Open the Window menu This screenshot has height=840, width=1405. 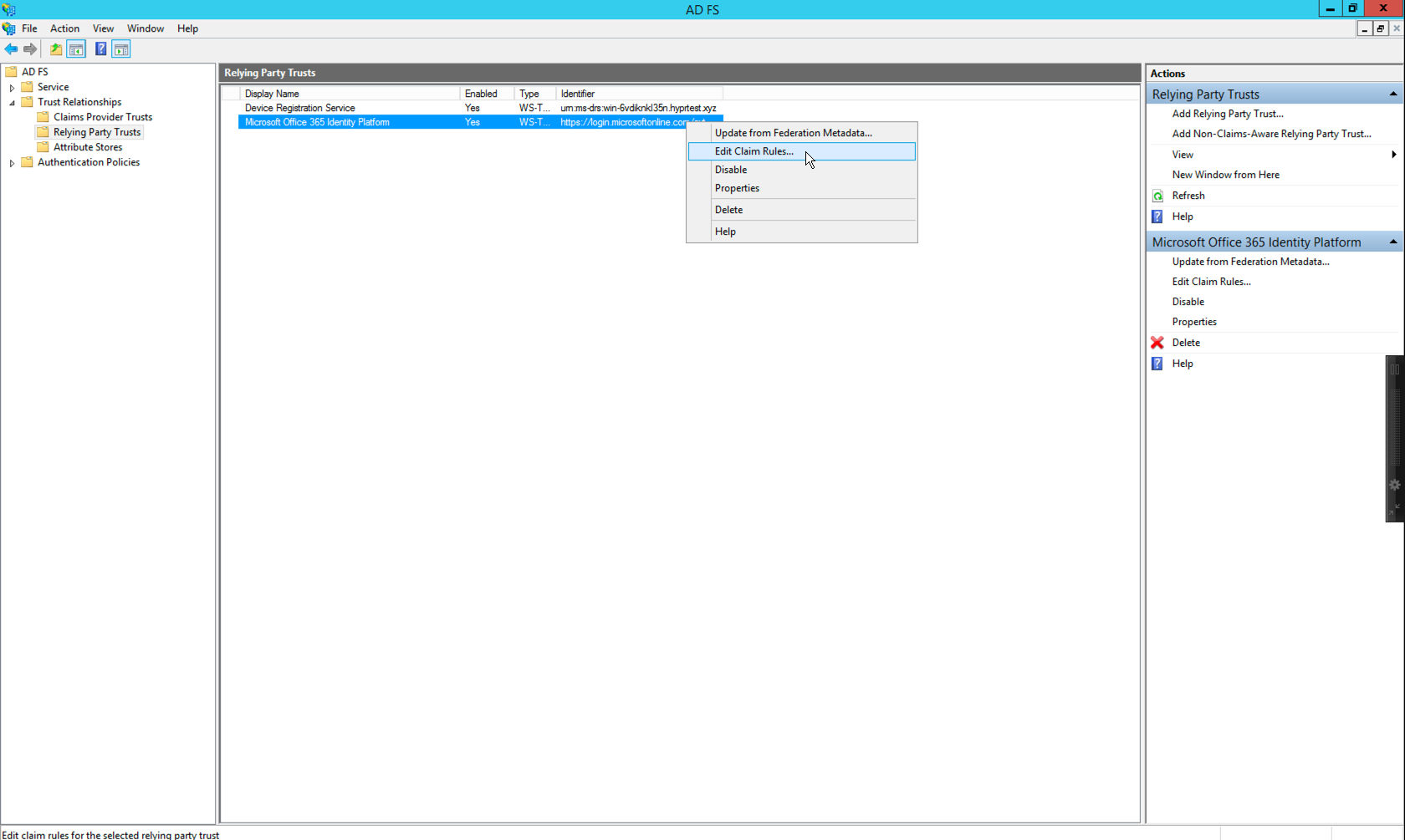(146, 28)
